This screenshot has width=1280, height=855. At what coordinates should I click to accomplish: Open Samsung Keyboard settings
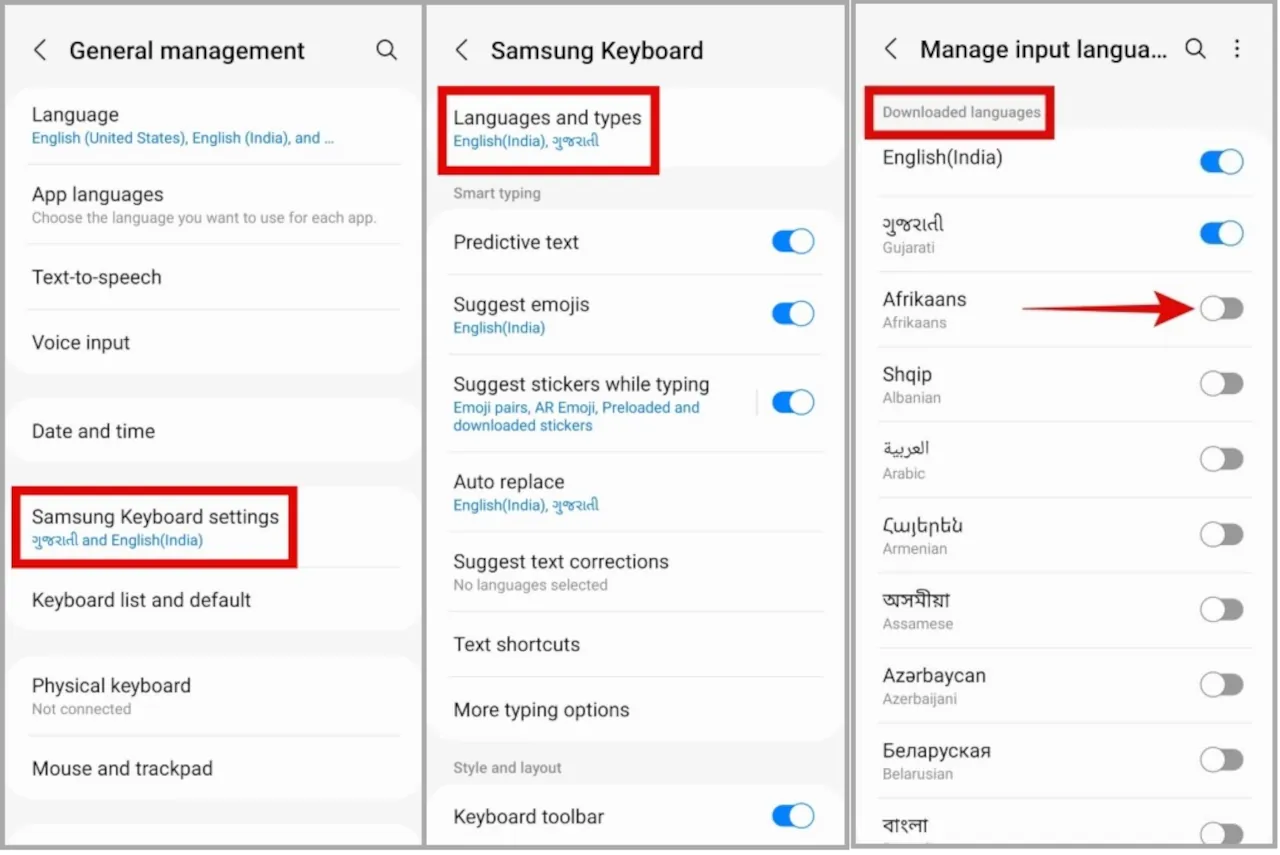(x=215, y=527)
